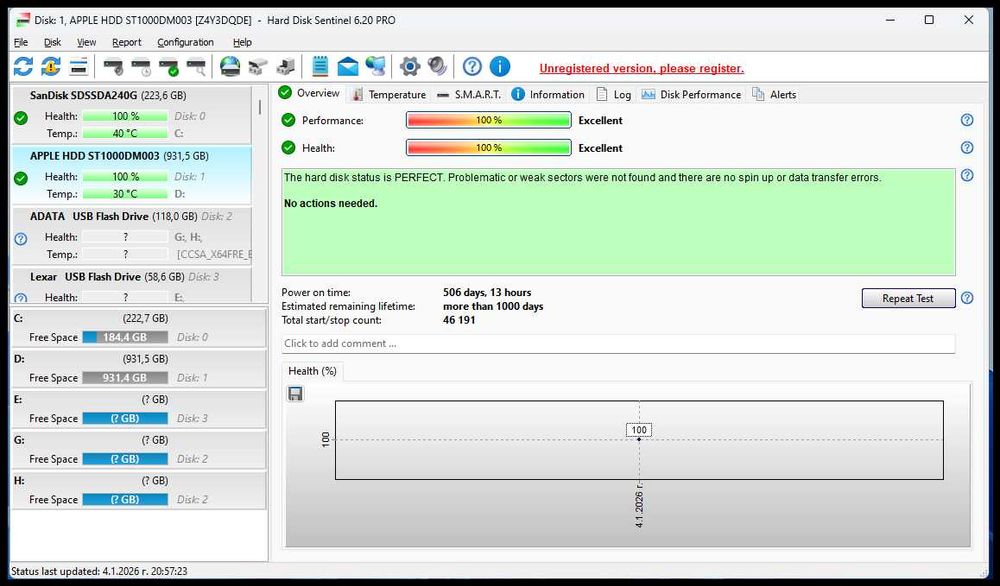Screen dimensions: 1000x586
Task: Click the G: partition free space bar
Action: pos(125,459)
